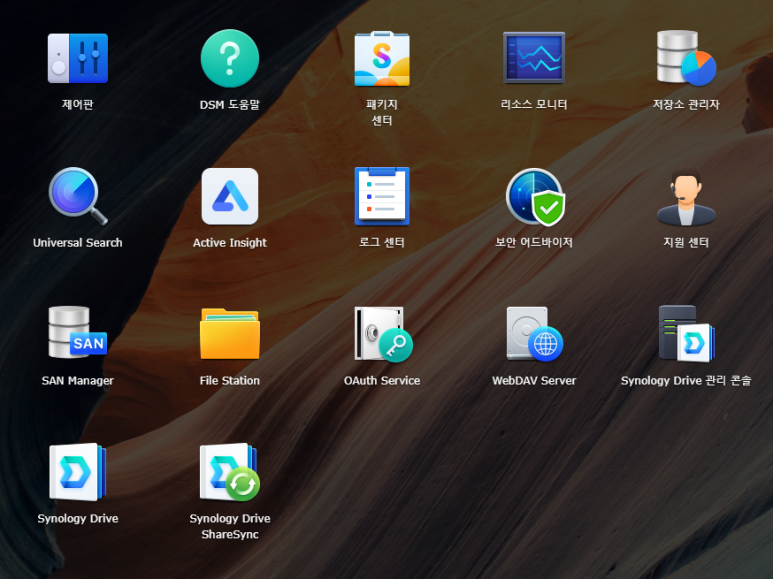Click the 로그 센터 text label
Screen dimensions: 773x579
(x=382, y=243)
